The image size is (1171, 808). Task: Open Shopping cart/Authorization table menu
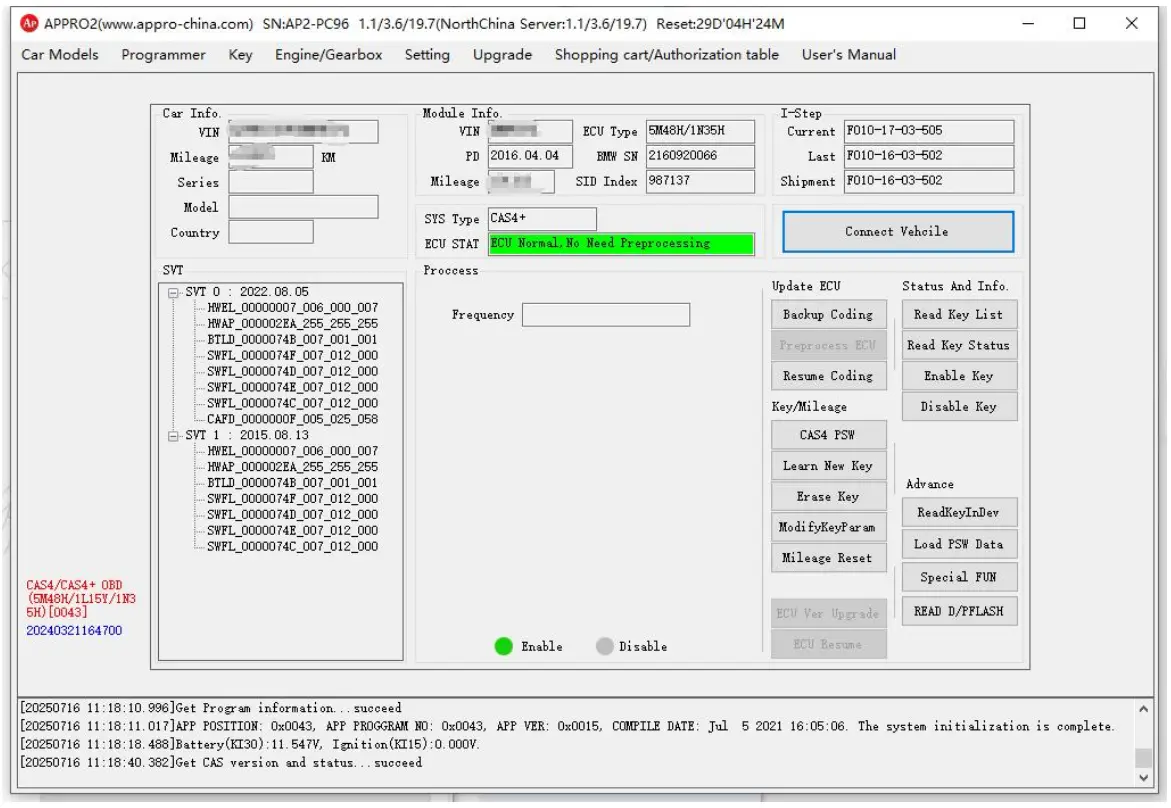tap(666, 55)
